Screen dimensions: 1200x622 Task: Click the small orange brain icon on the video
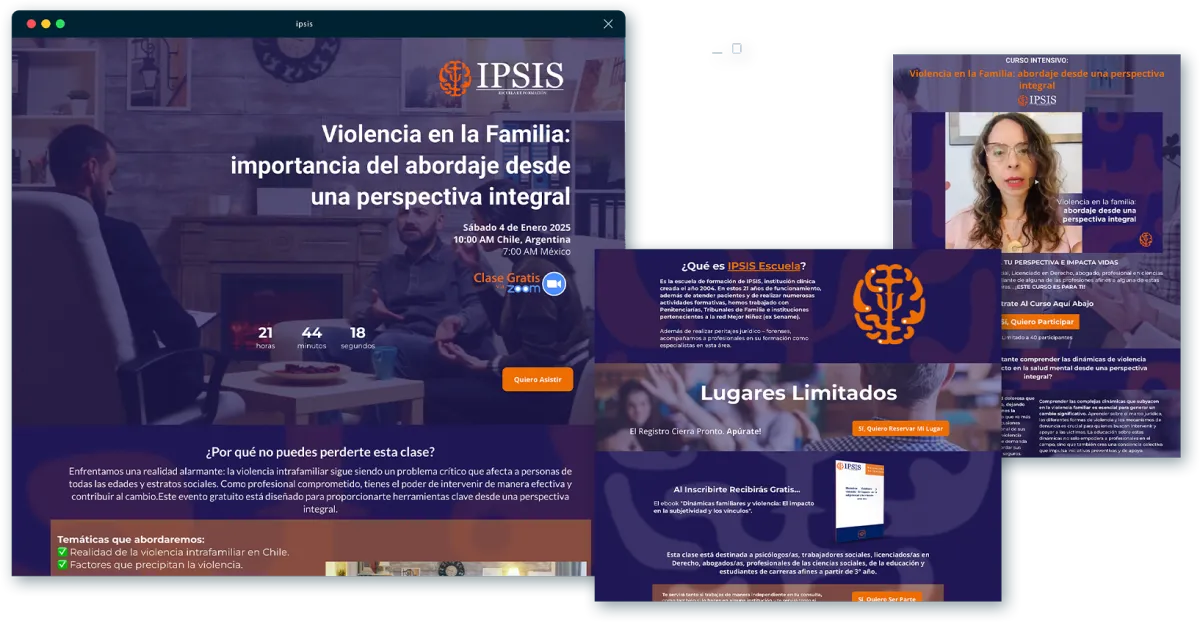[1145, 239]
